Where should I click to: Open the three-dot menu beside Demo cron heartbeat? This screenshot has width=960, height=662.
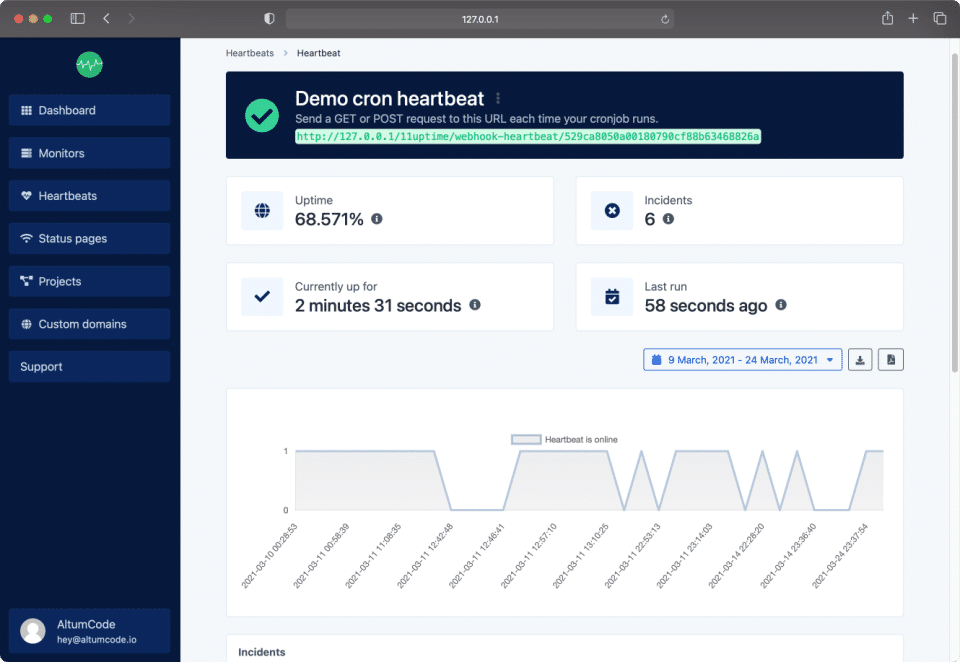(x=498, y=99)
